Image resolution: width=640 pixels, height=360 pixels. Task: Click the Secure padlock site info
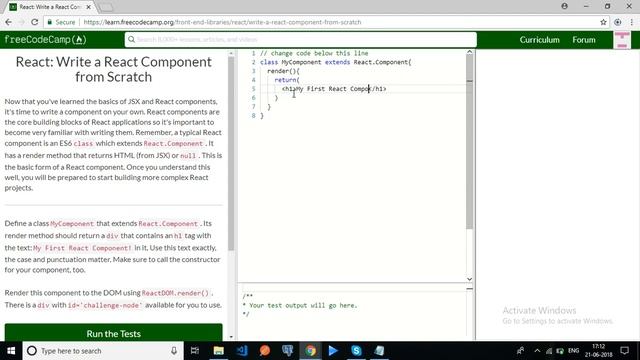tap(61, 22)
